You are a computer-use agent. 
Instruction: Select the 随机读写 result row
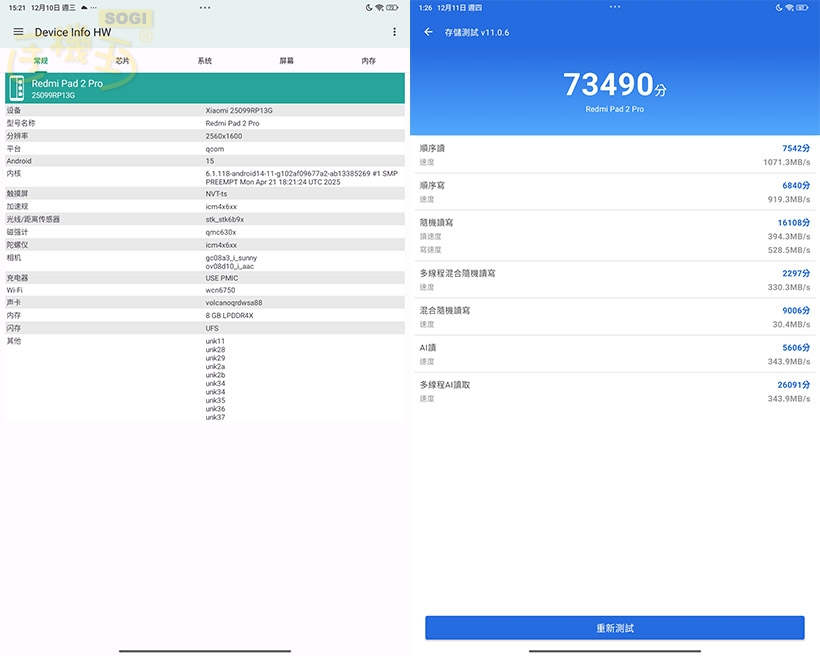[613, 233]
